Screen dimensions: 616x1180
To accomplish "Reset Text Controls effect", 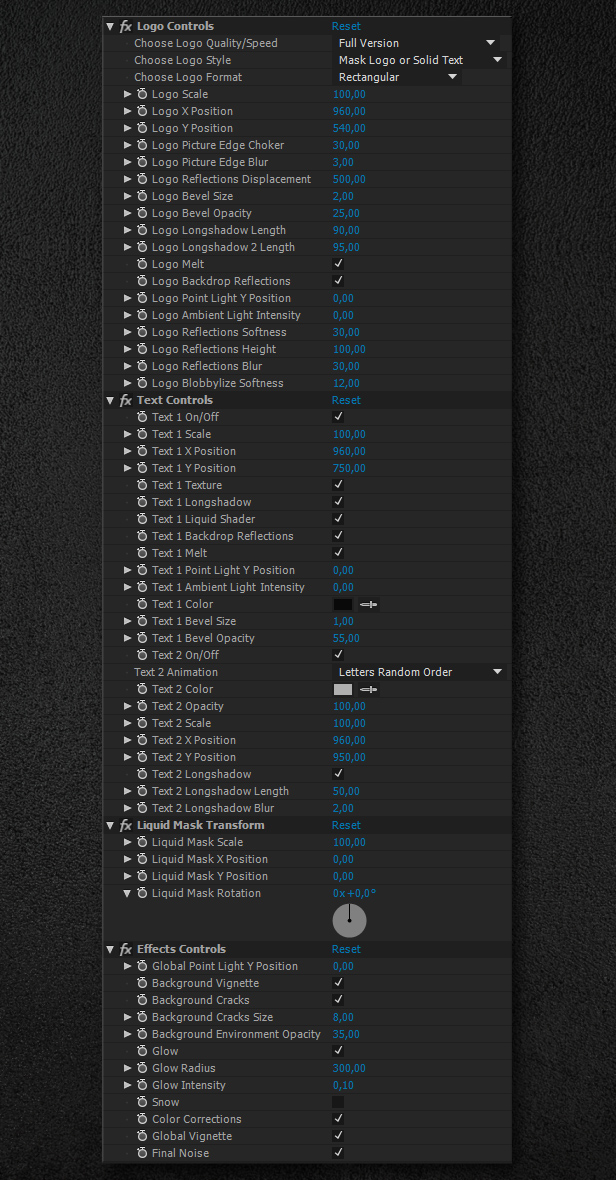I will [346, 400].
